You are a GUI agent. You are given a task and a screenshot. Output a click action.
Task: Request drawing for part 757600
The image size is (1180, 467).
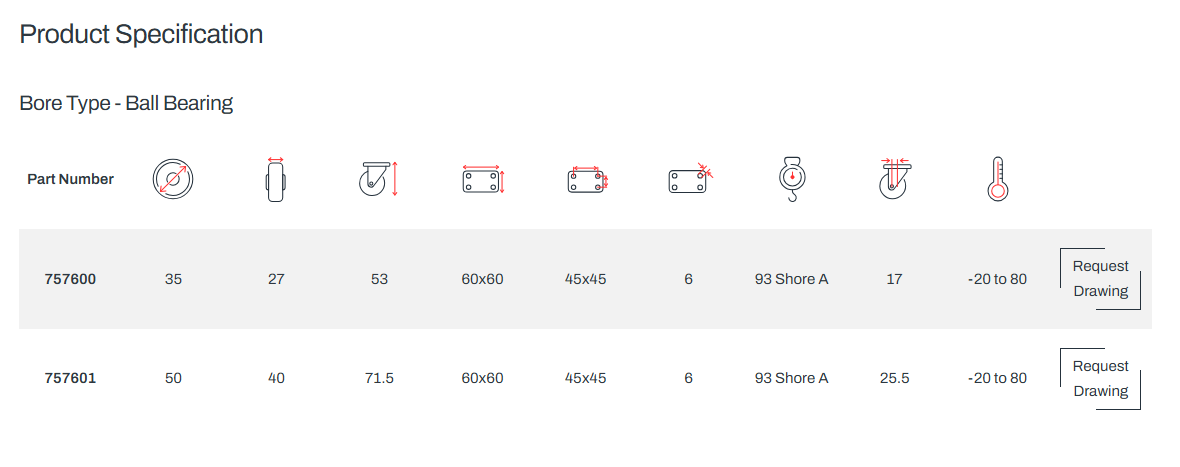click(x=1100, y=279)
